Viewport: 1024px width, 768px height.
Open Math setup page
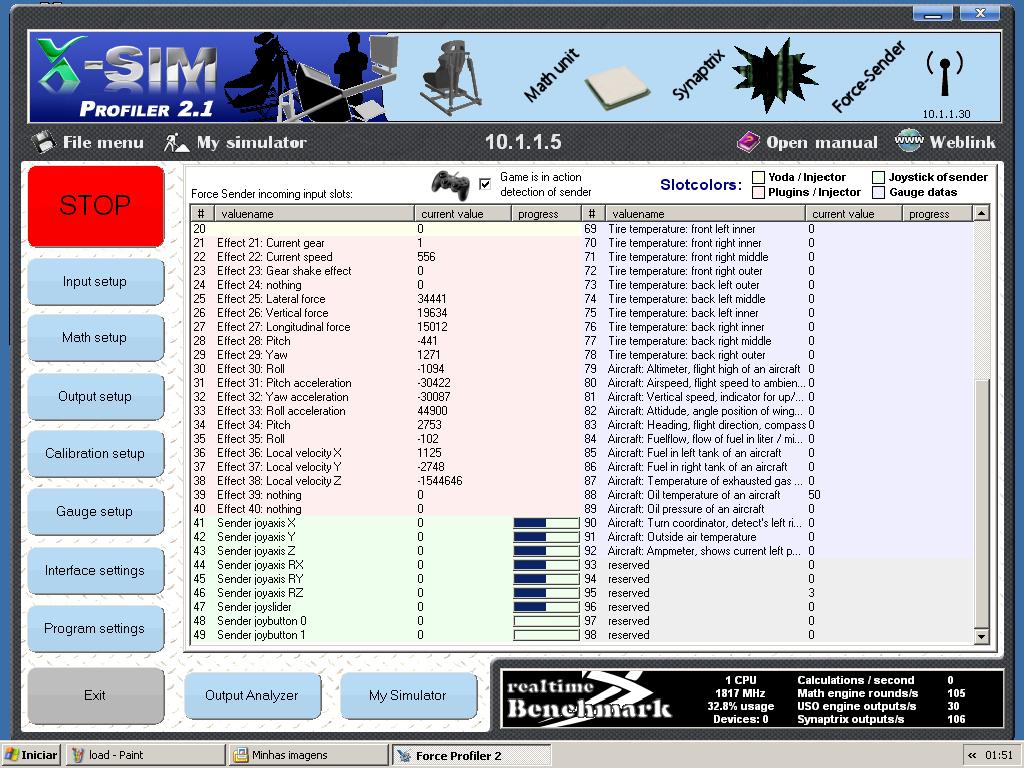(95, 338)
